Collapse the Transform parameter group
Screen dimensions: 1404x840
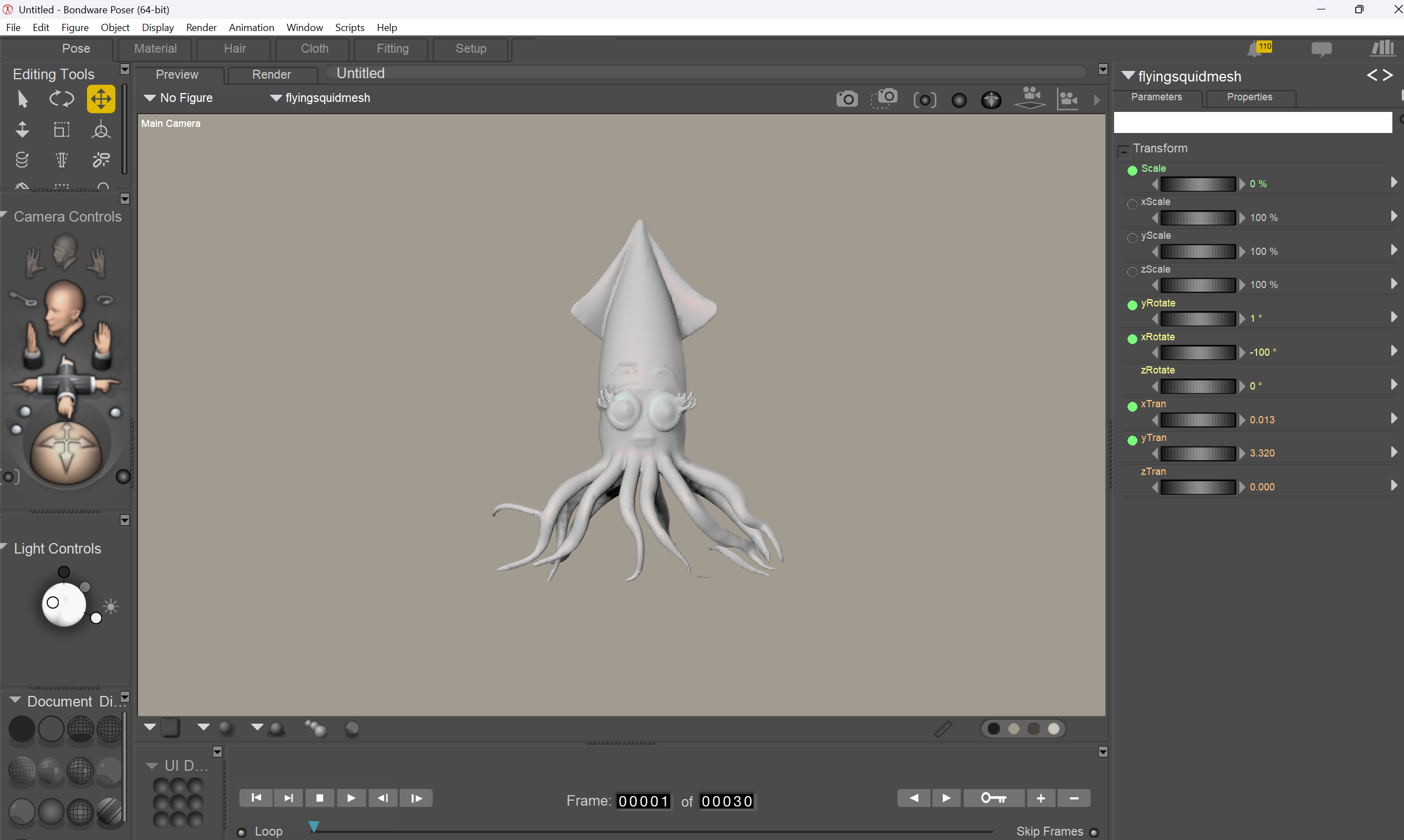(1124, 152)
